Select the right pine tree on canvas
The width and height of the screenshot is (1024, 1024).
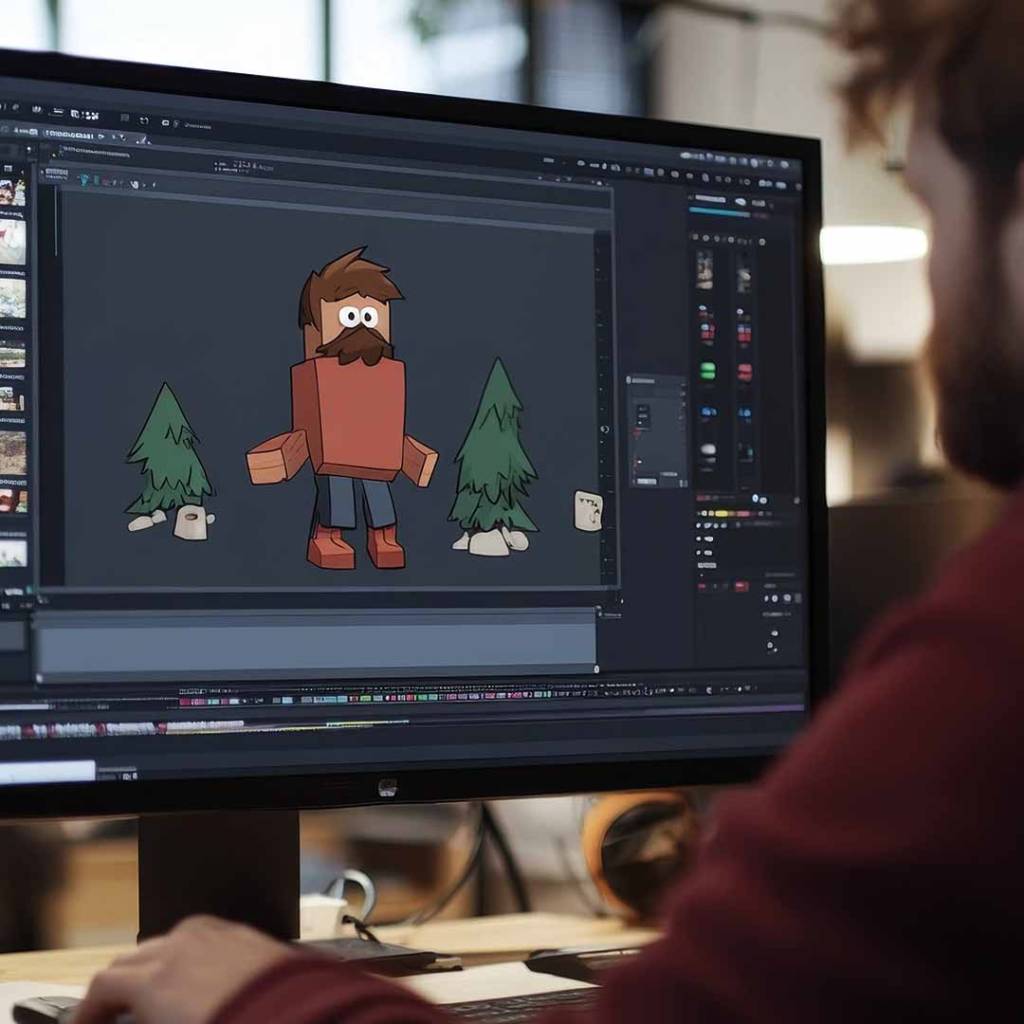pyautogui.click(x=494, y=444)
